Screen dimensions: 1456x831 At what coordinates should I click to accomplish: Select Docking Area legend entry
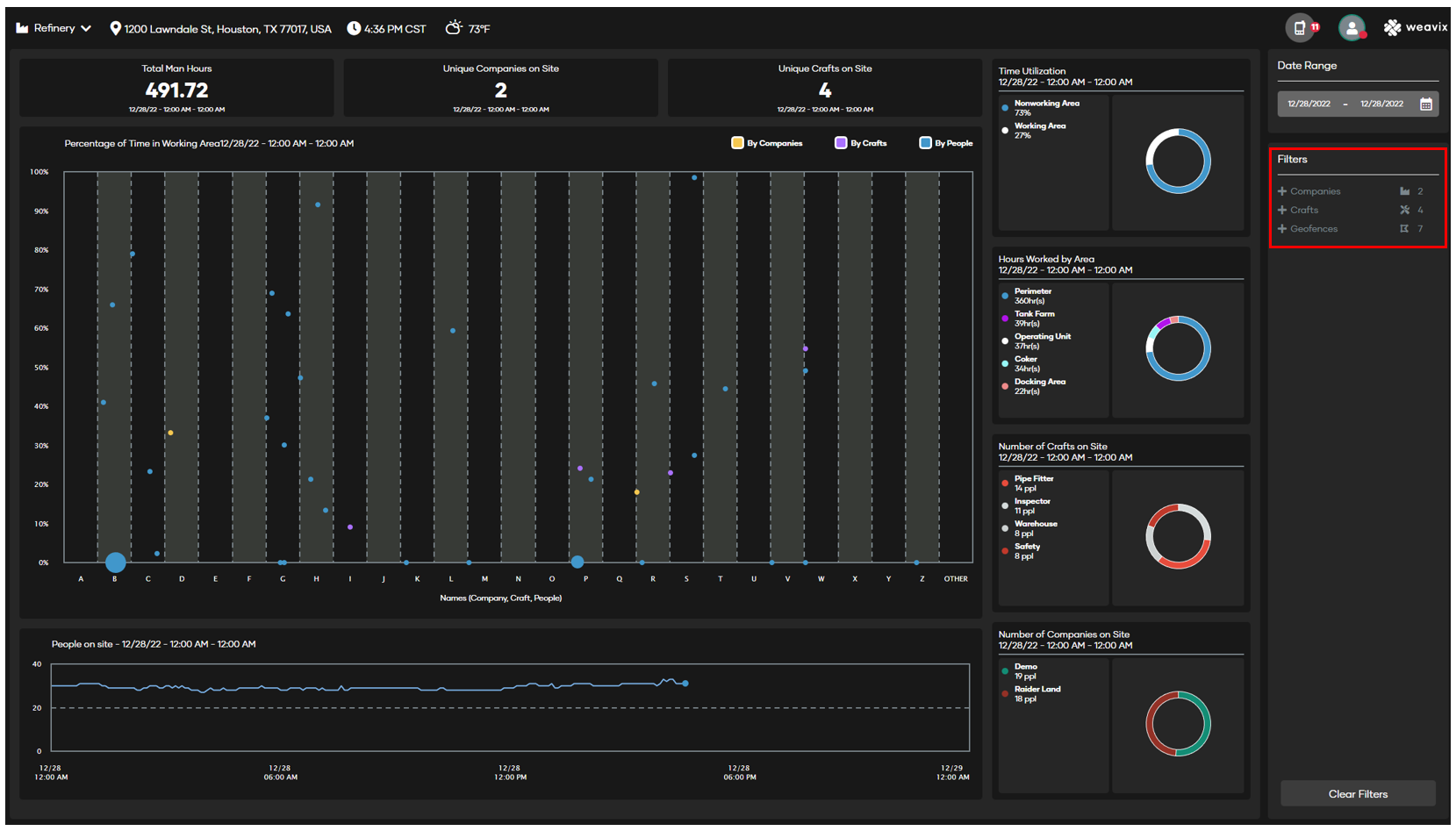(1034, 387)
